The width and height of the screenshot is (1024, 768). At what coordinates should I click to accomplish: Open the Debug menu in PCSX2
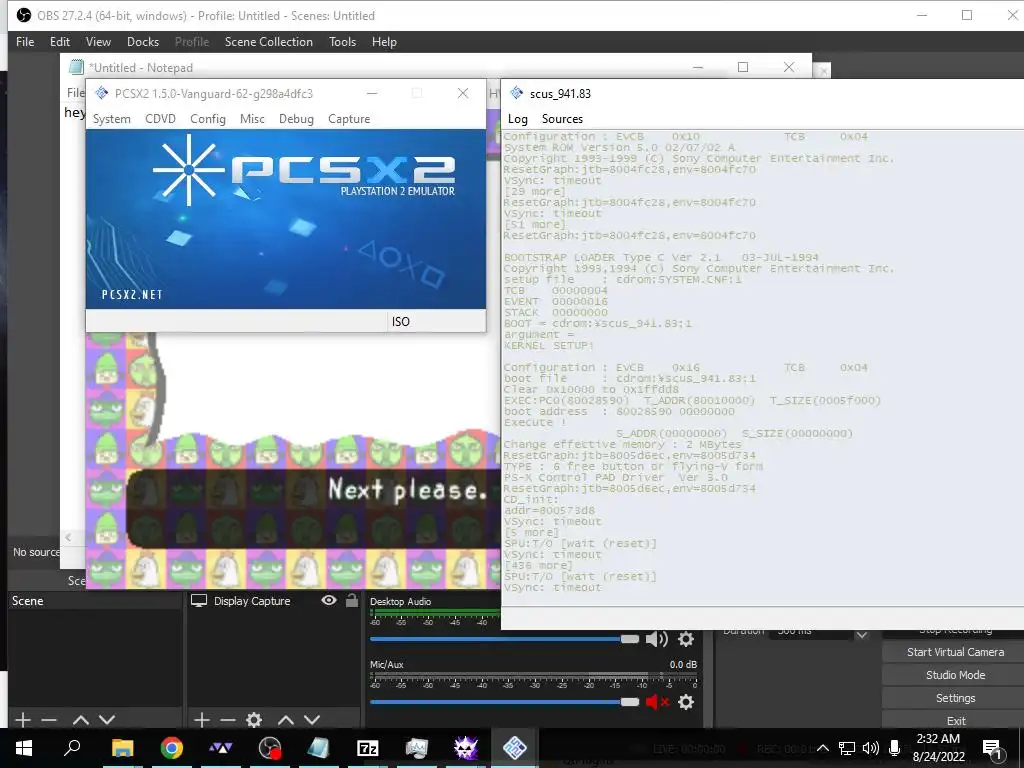pyautogui.click(x=296, y=119)
